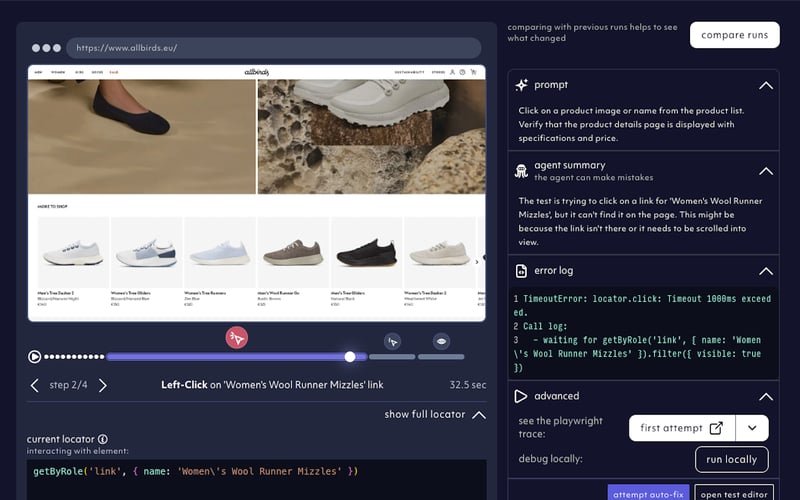Open SOCKS menu on Allbirds page
The height and width of the screenshot is (500, 800).
pos(97,72)
